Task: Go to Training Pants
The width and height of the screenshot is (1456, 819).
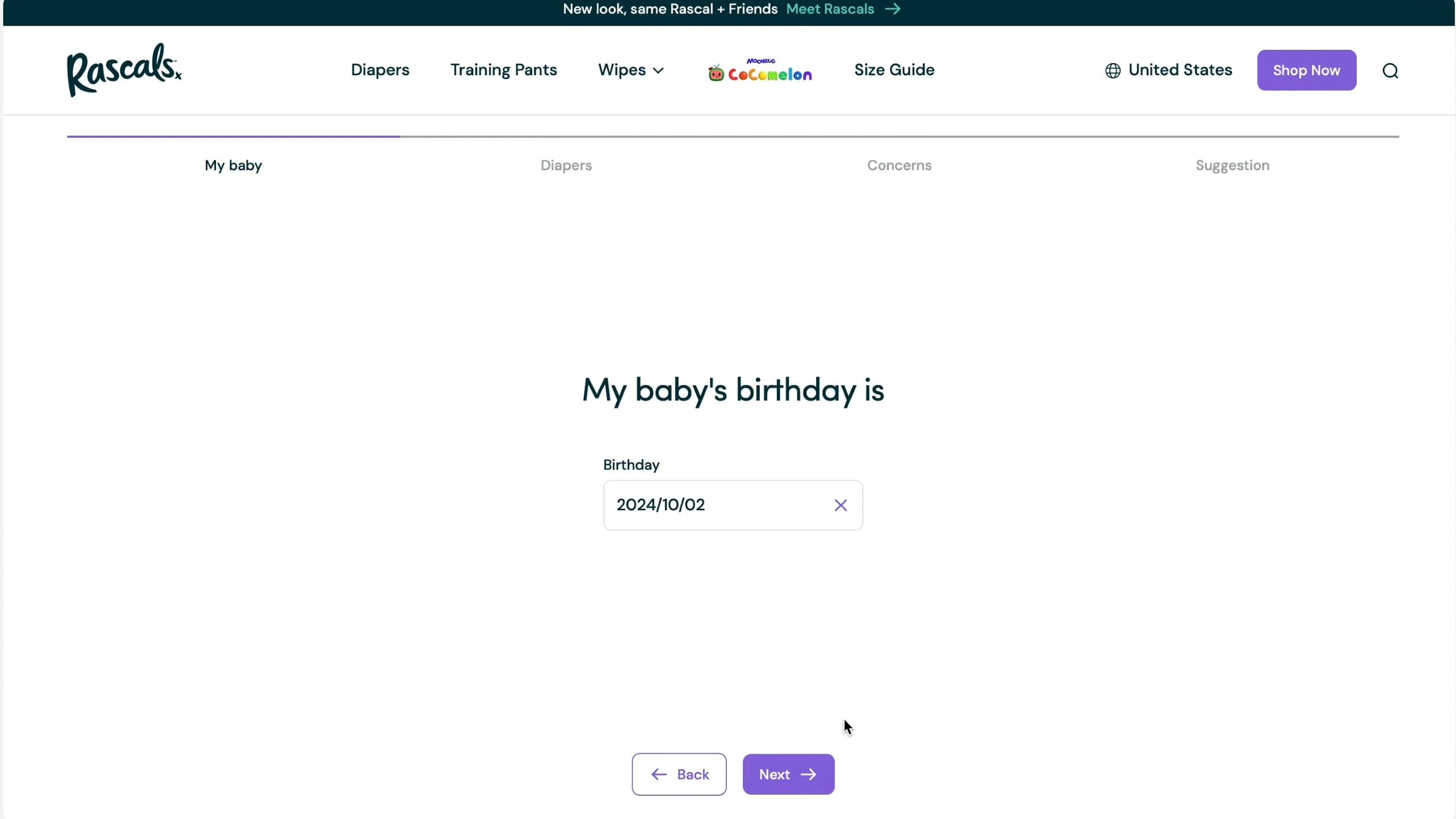Action: 503,70
